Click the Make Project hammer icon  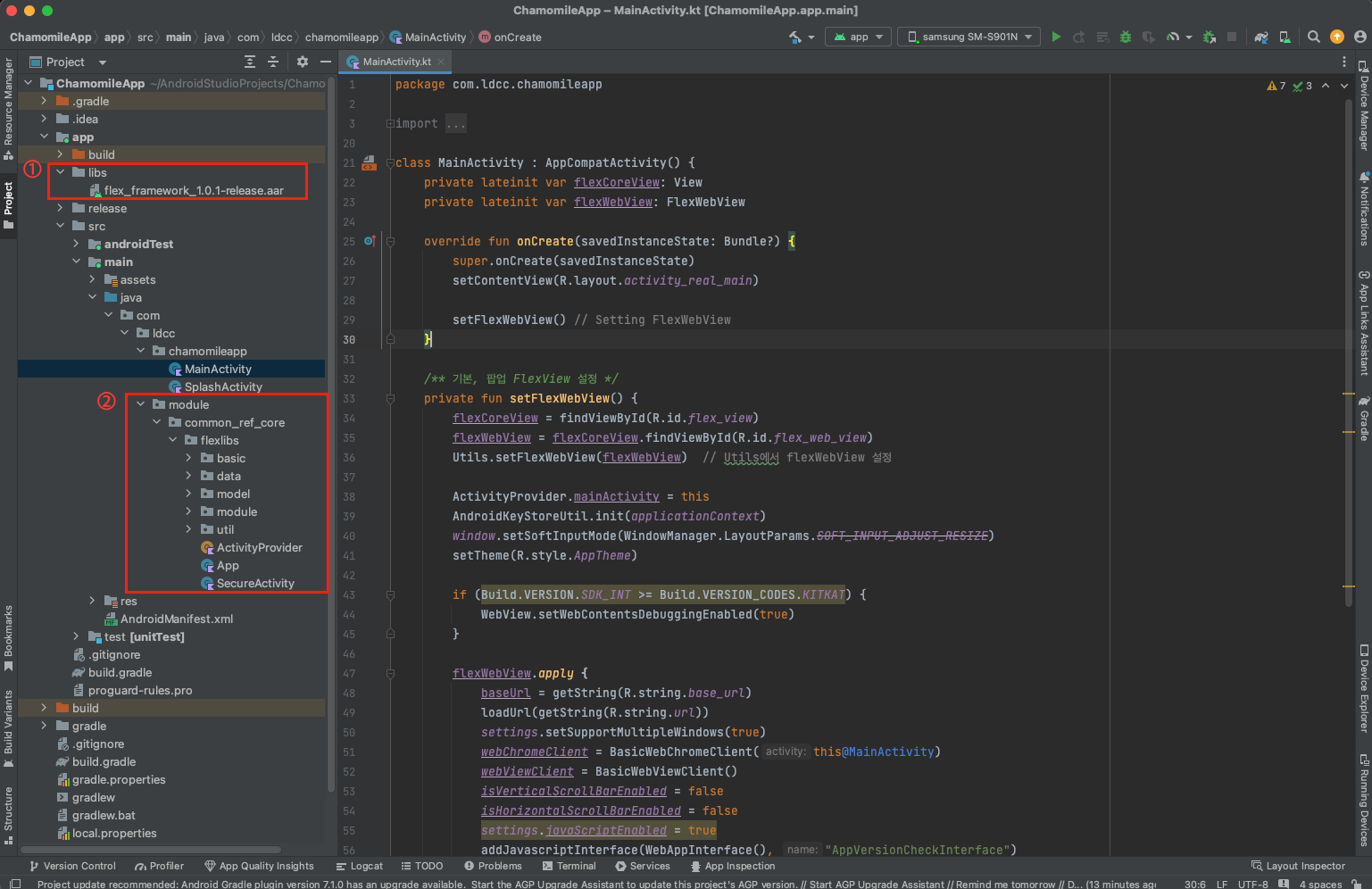point(794,37)
